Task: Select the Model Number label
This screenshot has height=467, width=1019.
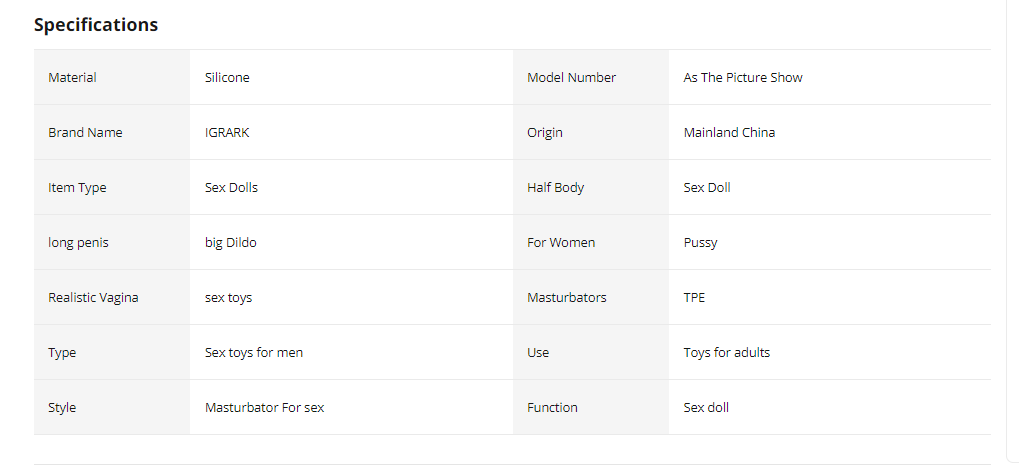Action: pyautogui.click(x=571, y=78)
